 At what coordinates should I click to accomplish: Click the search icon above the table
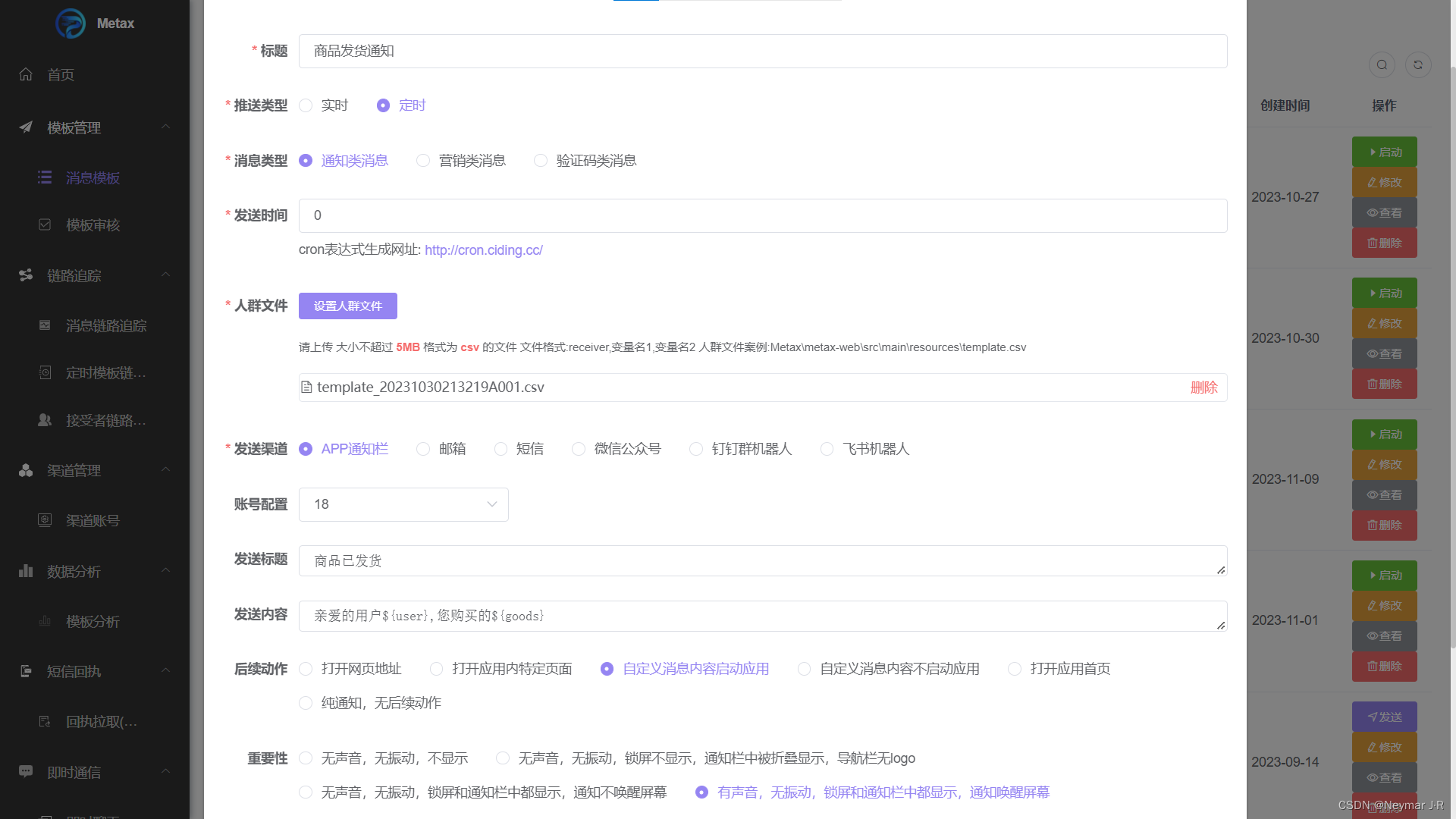click(x=1382, y=65)
